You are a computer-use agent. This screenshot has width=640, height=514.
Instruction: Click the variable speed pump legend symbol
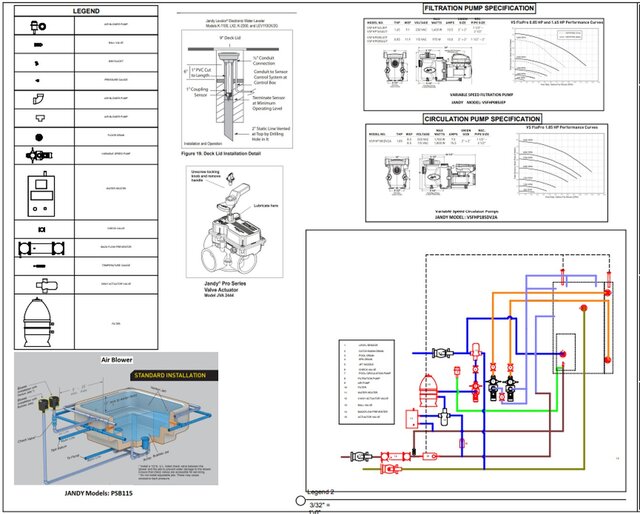coord(39,154)
